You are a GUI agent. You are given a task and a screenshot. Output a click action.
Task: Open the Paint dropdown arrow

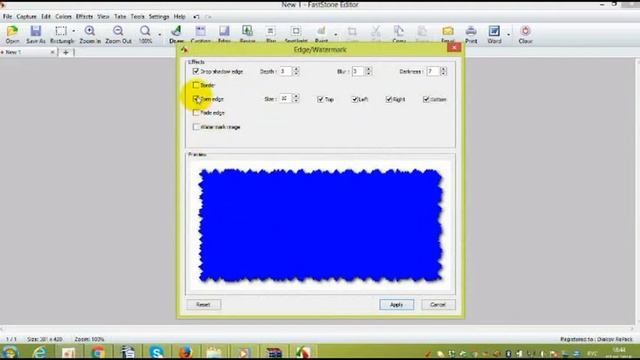pos(336,34)
